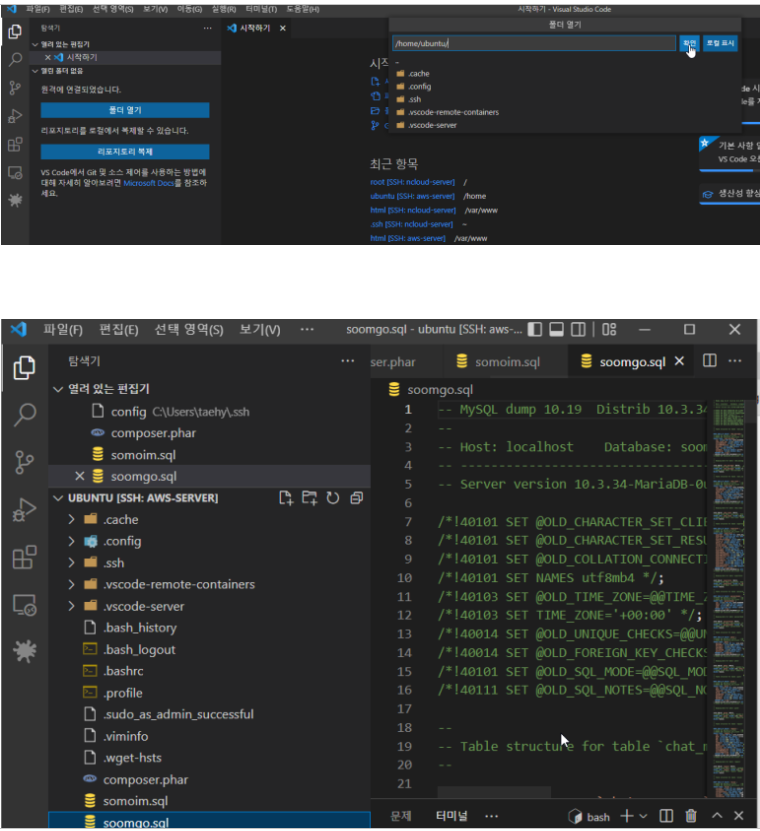Close soomgo.sql editor tab
Image resolution: width=760 pixels, height=831 pixels.
(x=679, y=361)
